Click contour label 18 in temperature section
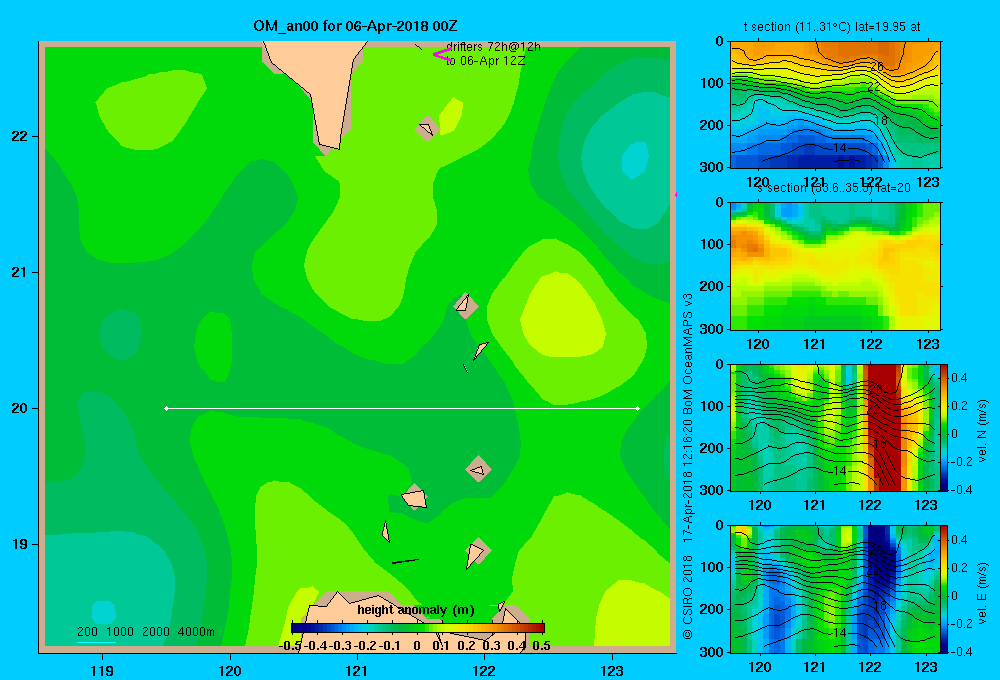 click(881, 121)
